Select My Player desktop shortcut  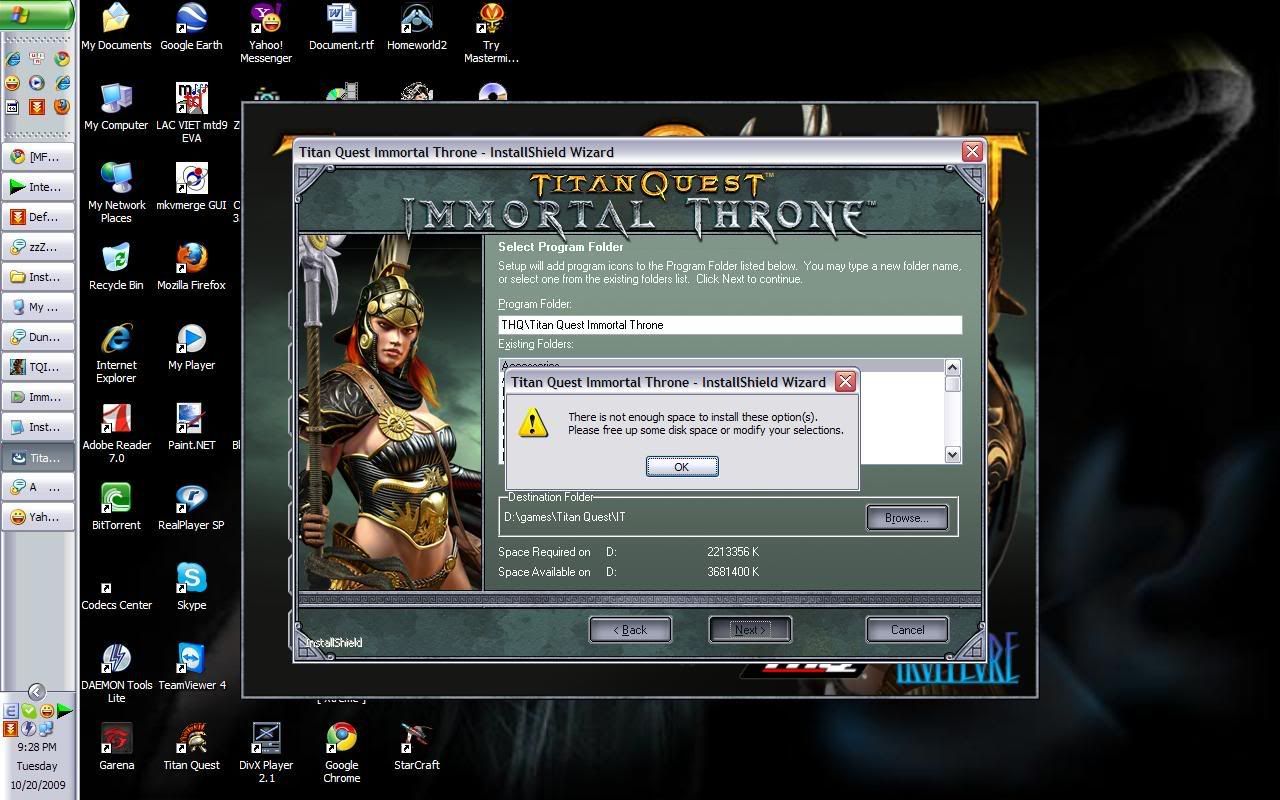click(x=191, y=347)
